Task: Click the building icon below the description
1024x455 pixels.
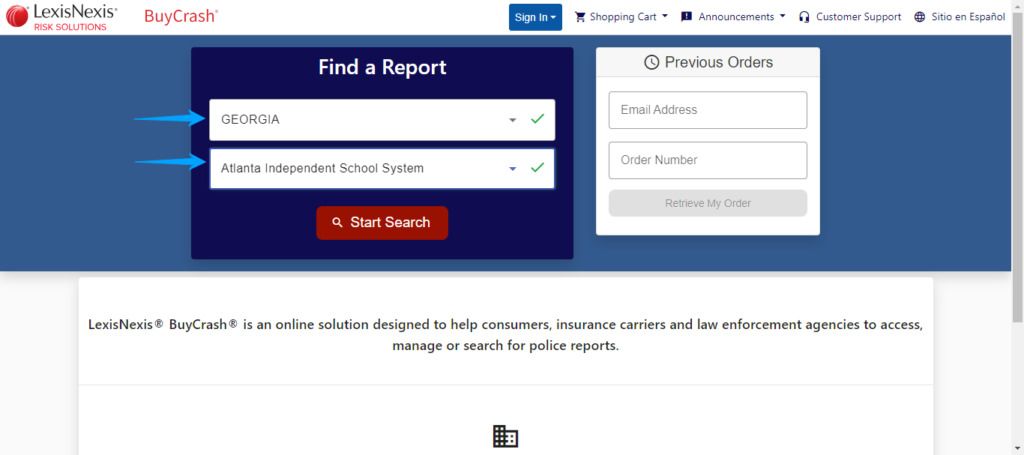Action: click(x=505, y=436)
